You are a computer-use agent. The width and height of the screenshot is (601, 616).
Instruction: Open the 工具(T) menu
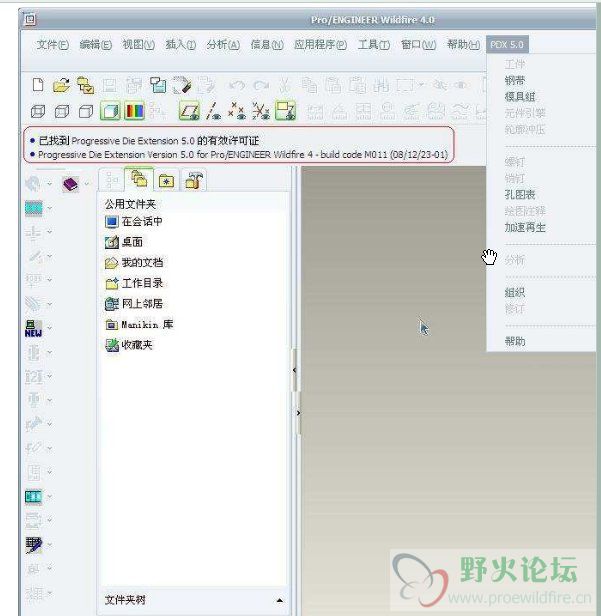click(x=374, y=45)
